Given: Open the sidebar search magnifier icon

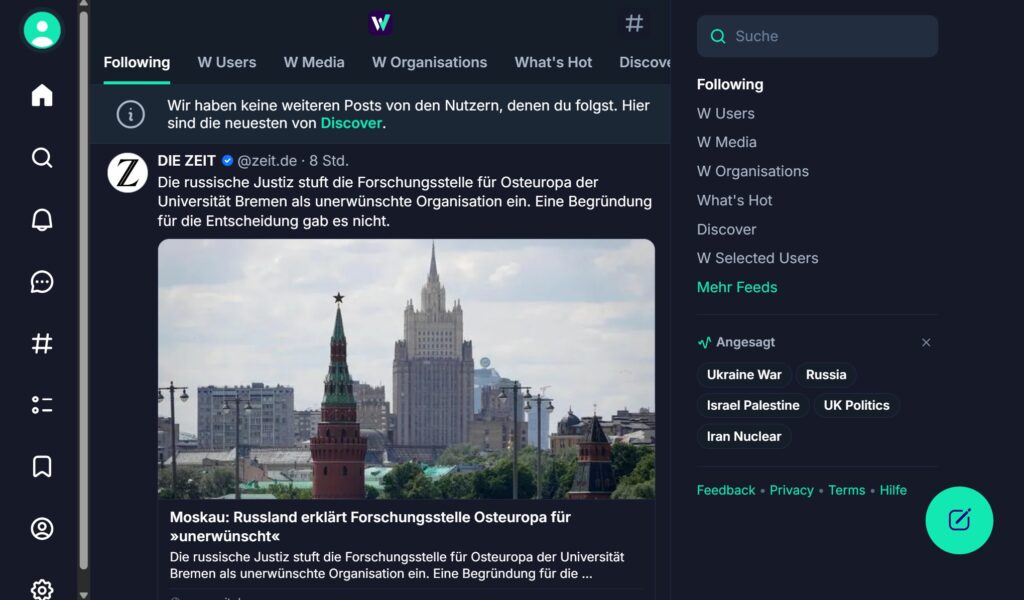Looking at the screenshot, I should tap(42, 157).
